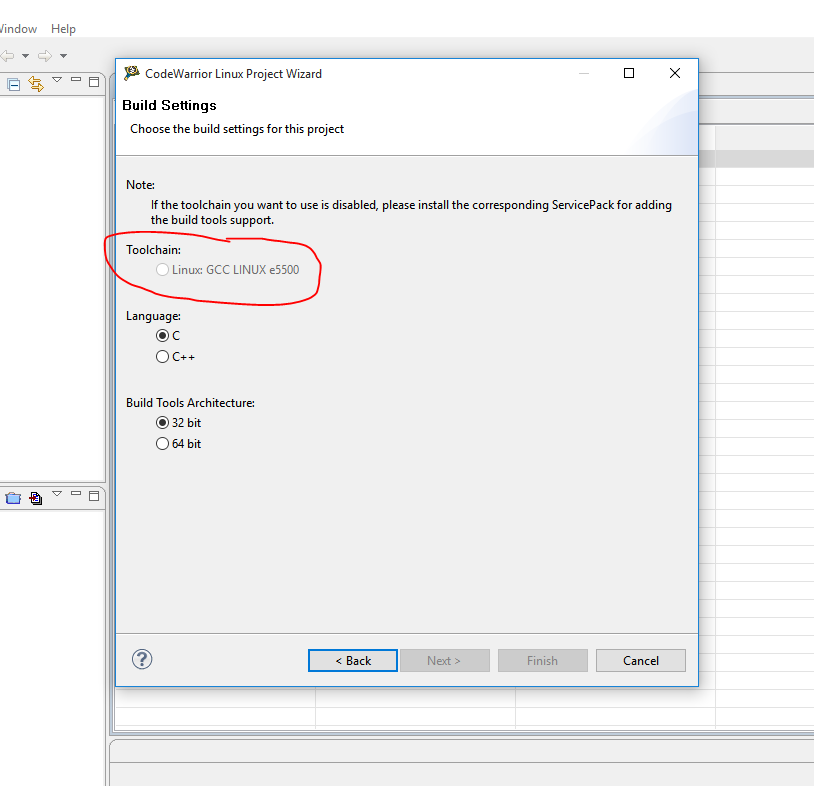
Task: Choose 64 bit build tools architecture
Action: (162, 443)
